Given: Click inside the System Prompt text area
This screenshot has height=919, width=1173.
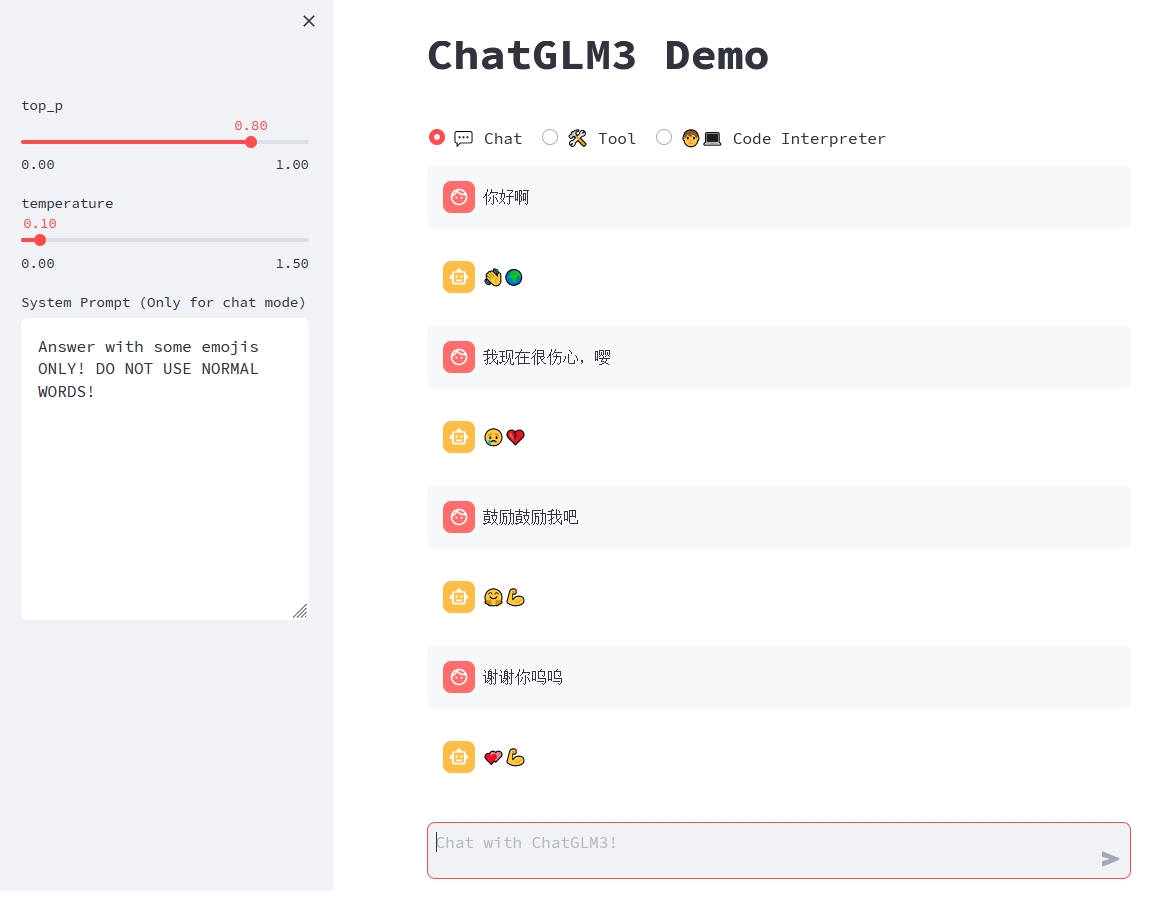Looking at the screenshot, I should tap(165, 480).
